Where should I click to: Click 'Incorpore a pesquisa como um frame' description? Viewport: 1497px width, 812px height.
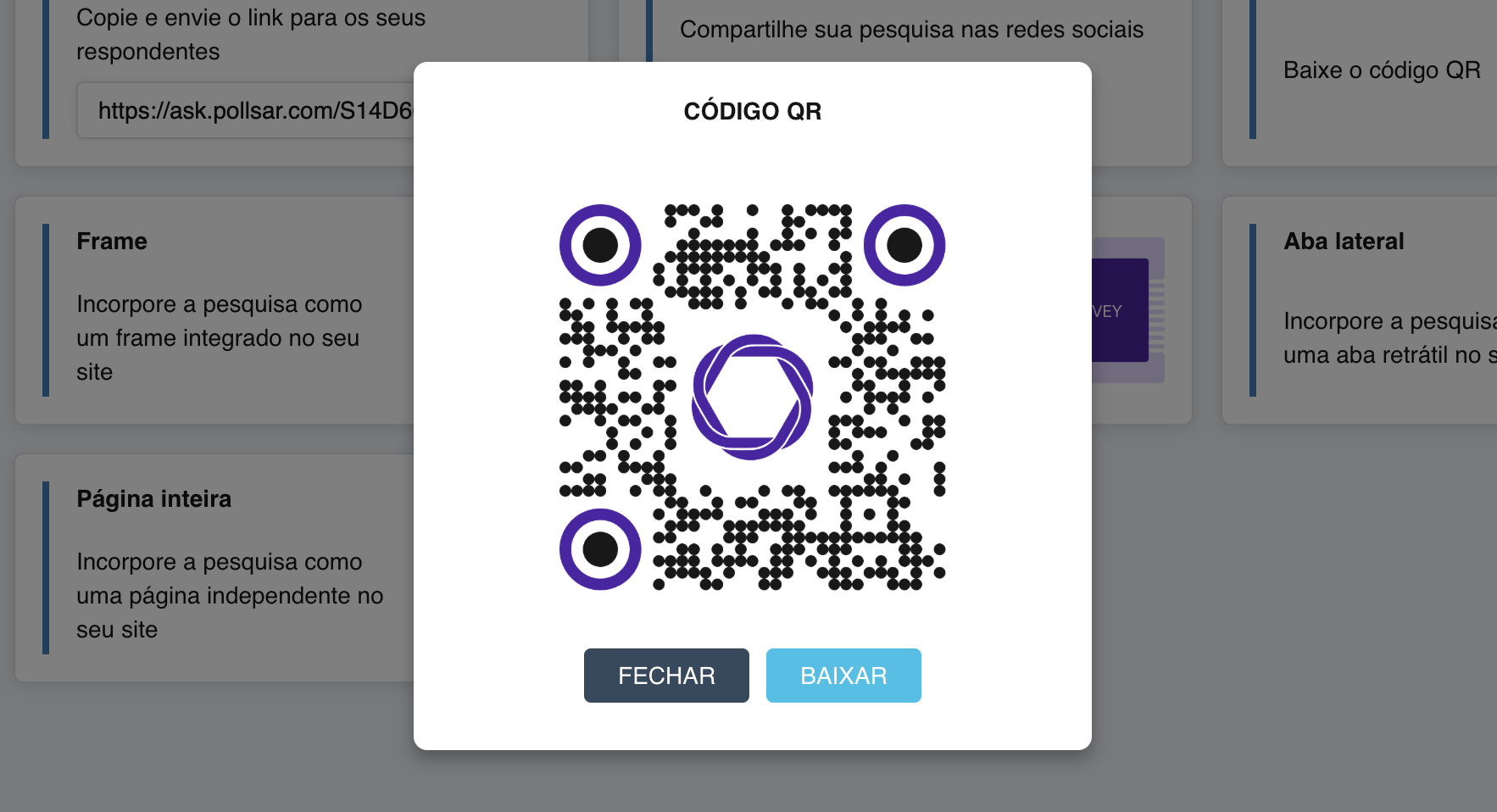pyautogui.click(x=220, y=337)
